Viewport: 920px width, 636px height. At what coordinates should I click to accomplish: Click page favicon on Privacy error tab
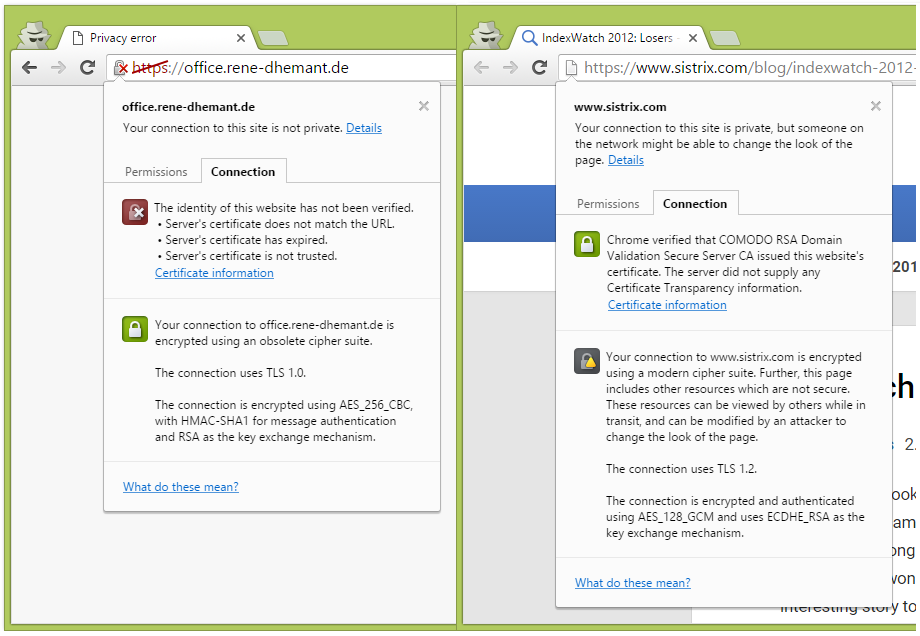[77, 38]
